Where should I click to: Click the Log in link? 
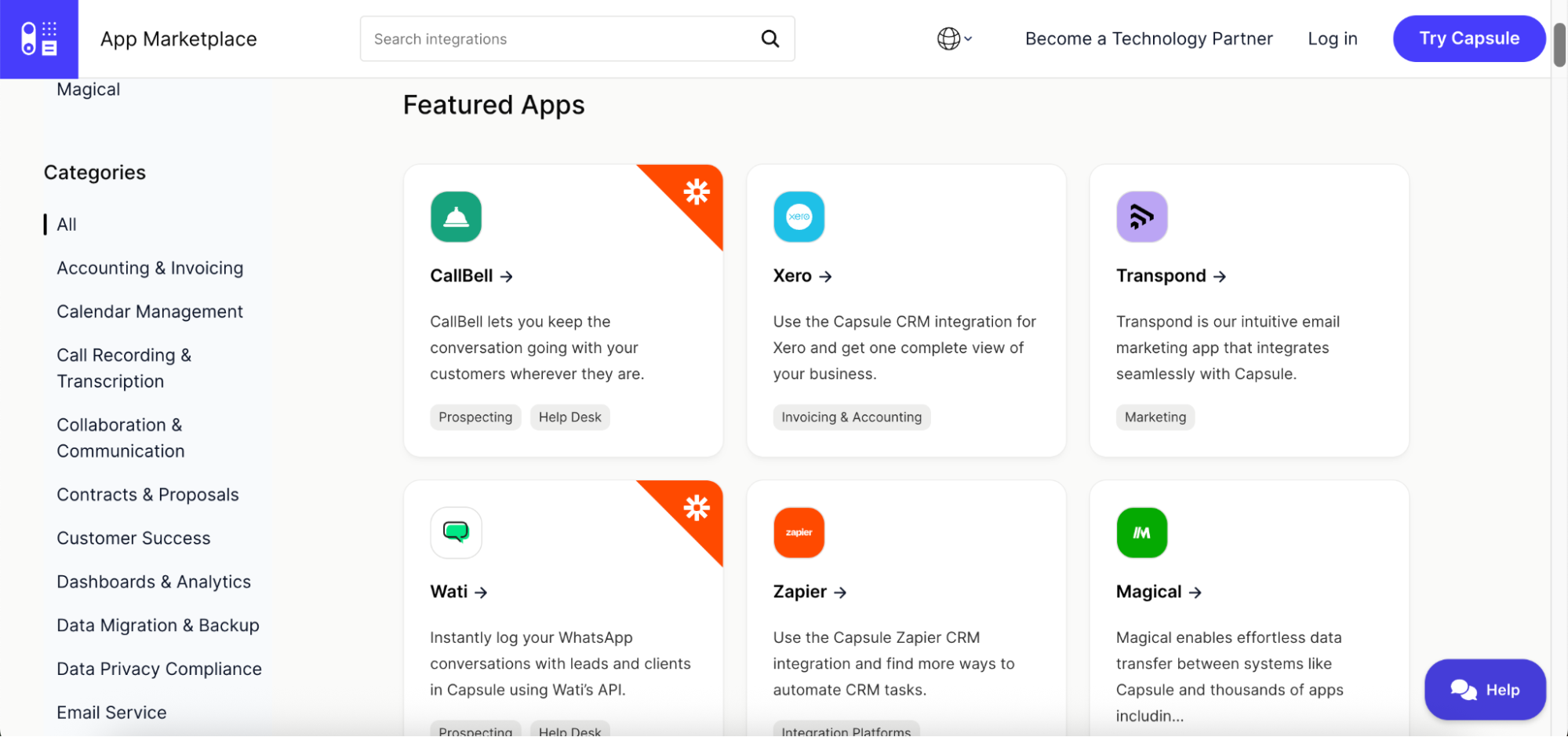[x=1332, y=38]
